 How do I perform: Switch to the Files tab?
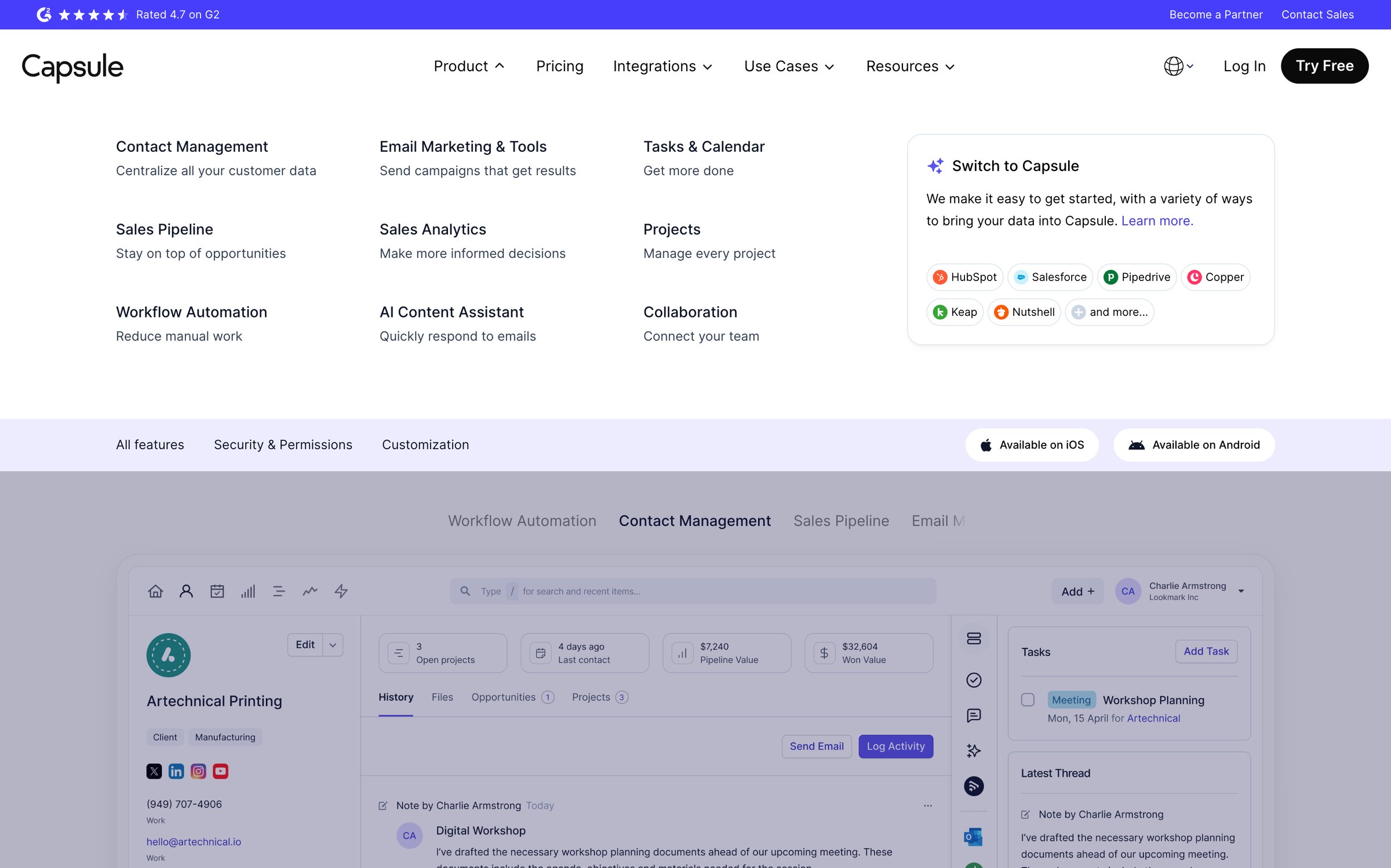[442, 697]
